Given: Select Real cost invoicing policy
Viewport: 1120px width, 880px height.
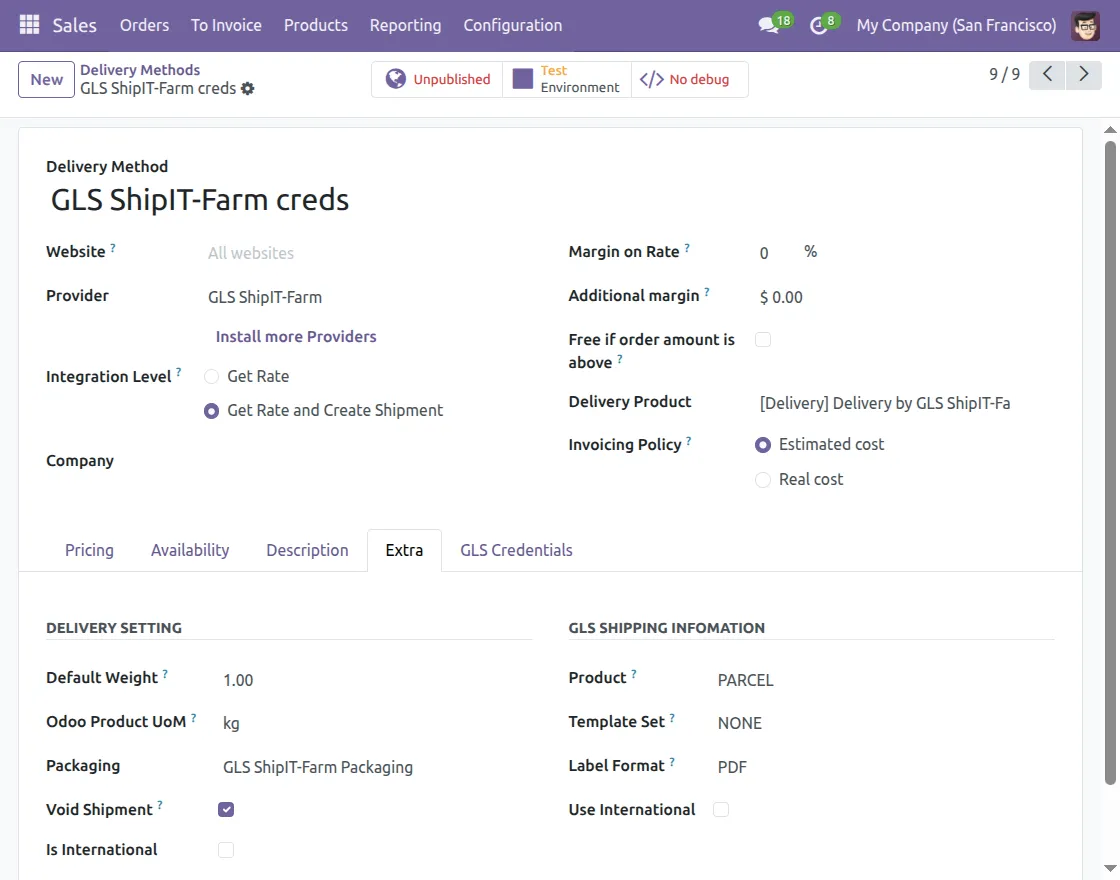Looking at the screenshot, I should pos(763,480).
